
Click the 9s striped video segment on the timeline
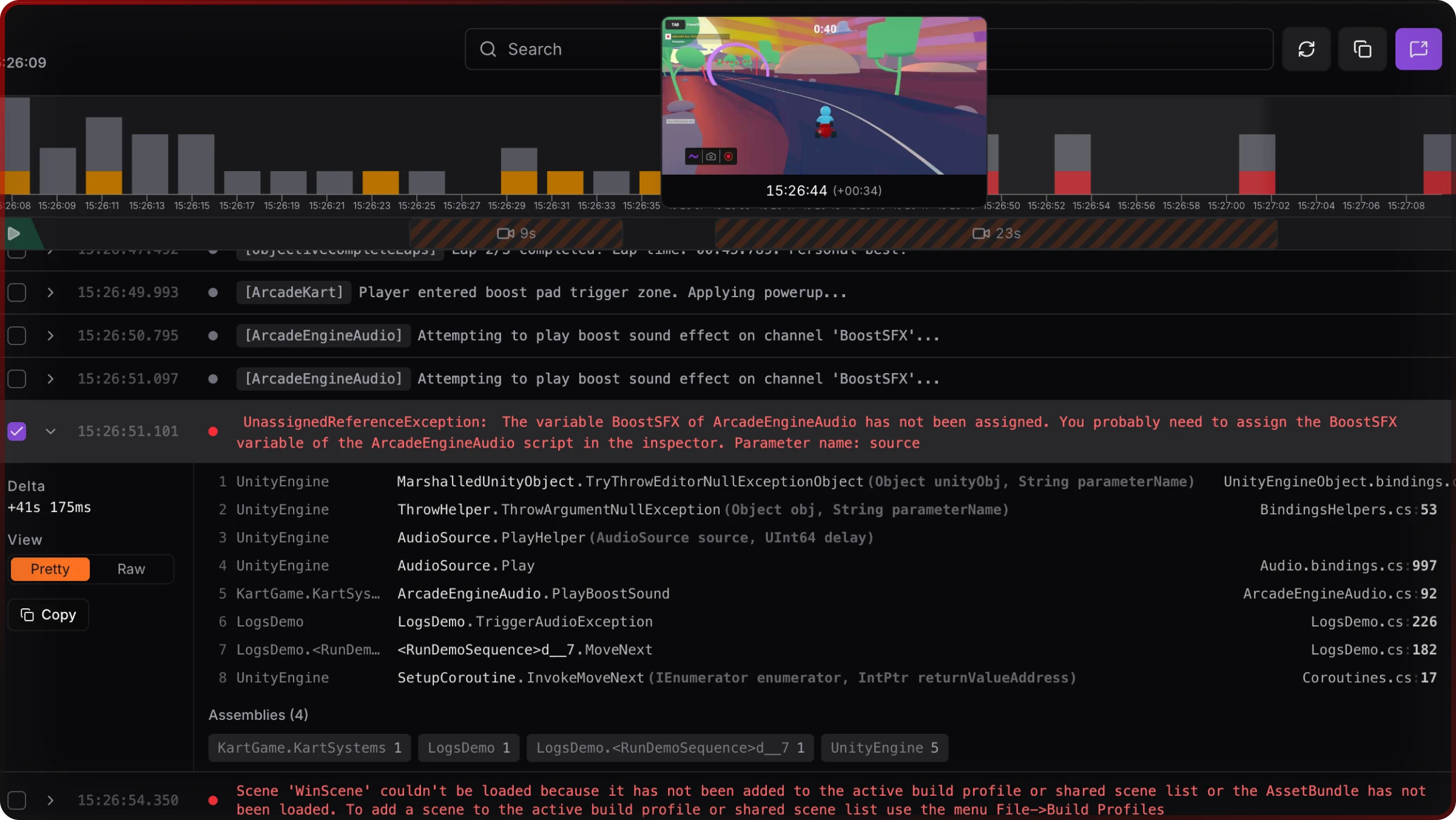coord(516,234)
